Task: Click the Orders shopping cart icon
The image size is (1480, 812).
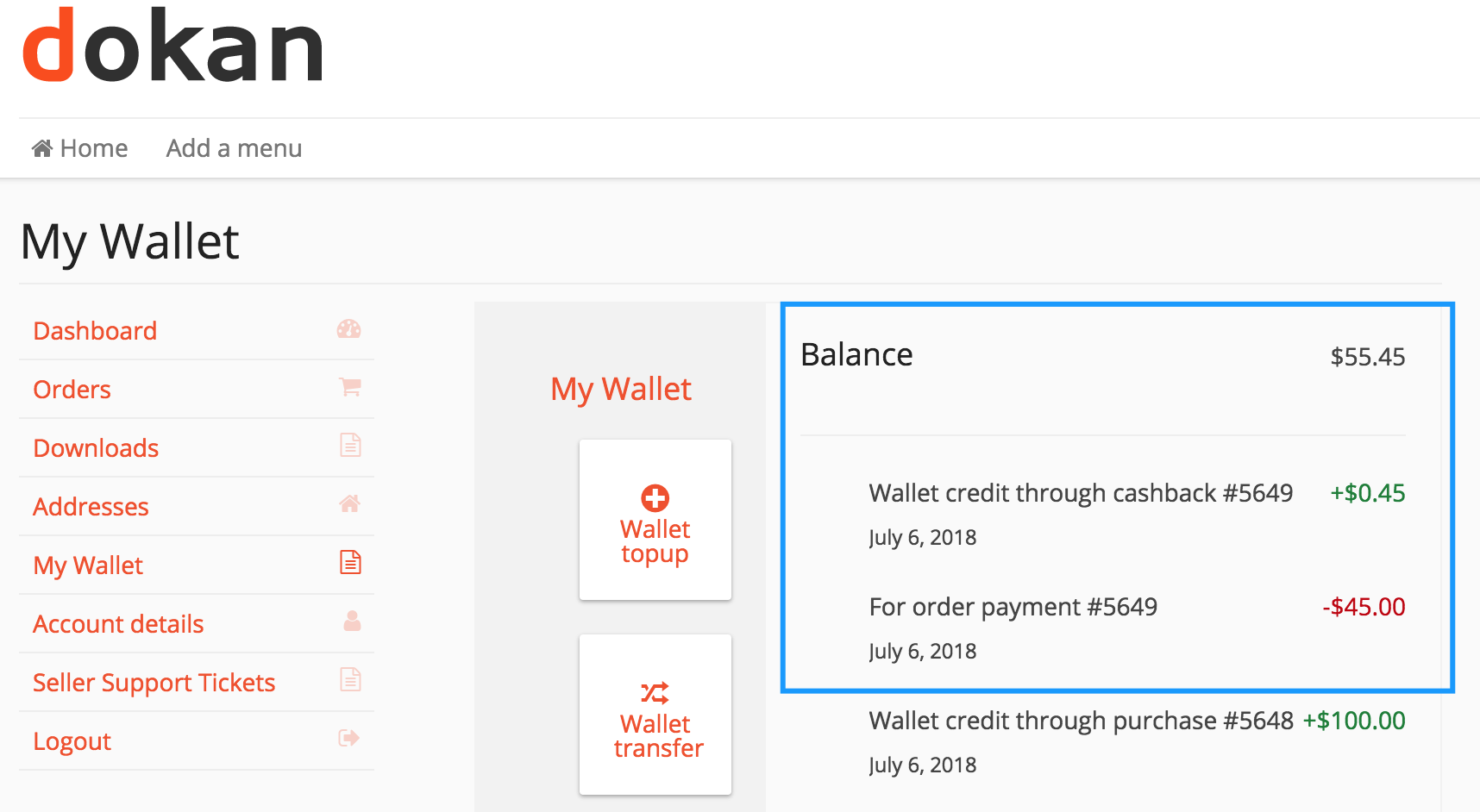Action: point(350,387)
